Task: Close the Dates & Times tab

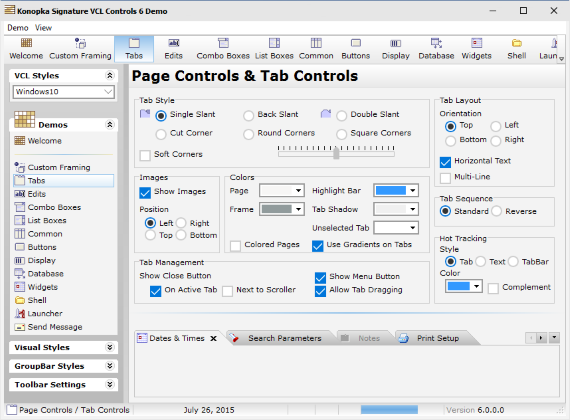Action: [214, 339]
